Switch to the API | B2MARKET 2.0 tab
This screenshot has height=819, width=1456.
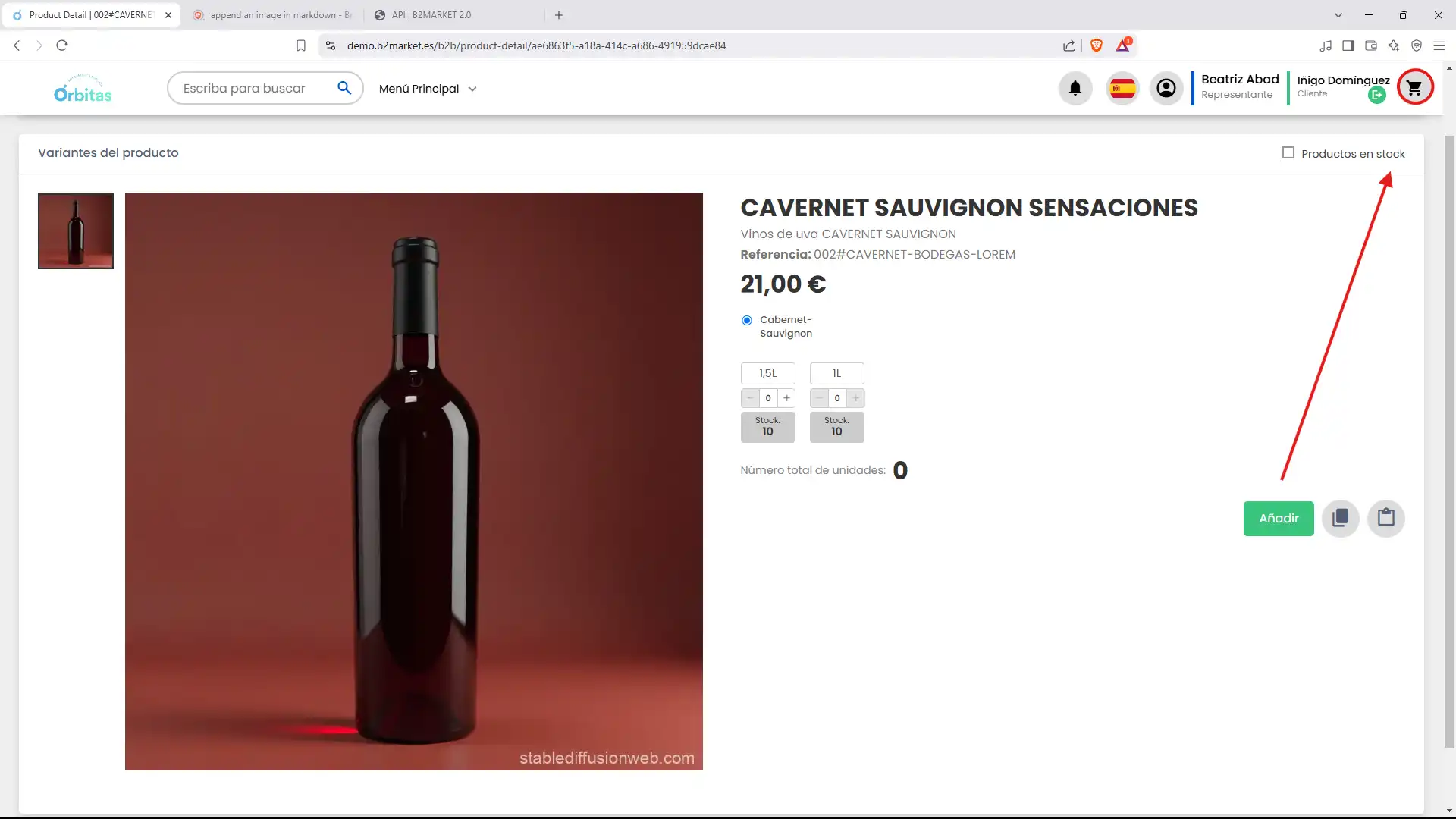tap(432, 15)
